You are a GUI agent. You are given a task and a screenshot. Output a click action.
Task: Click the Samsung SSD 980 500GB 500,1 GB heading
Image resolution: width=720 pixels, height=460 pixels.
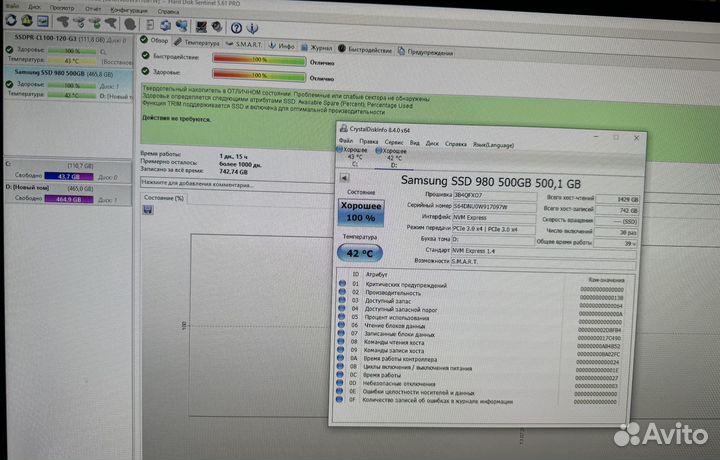tap(490, 182)
